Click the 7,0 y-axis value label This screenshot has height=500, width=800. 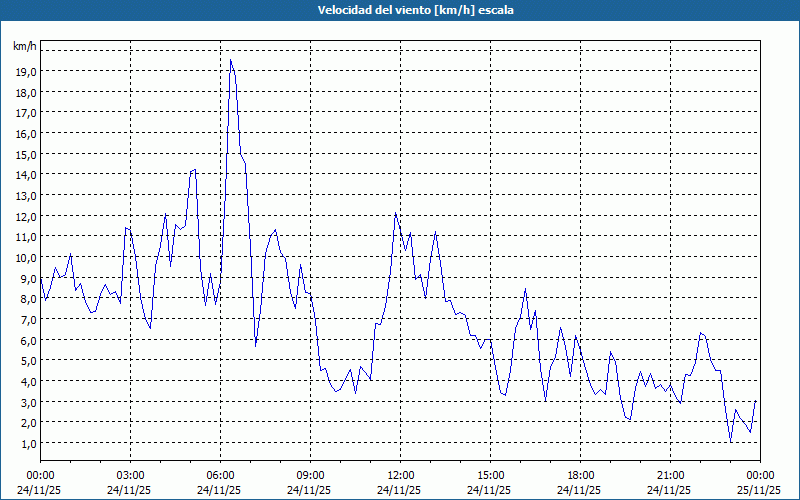[27, 319]
